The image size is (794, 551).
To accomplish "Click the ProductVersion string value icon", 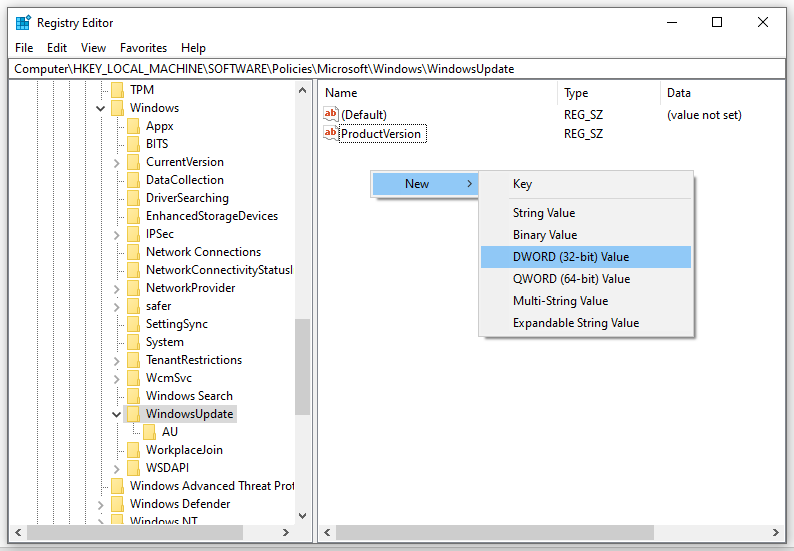I will (331, 133).
